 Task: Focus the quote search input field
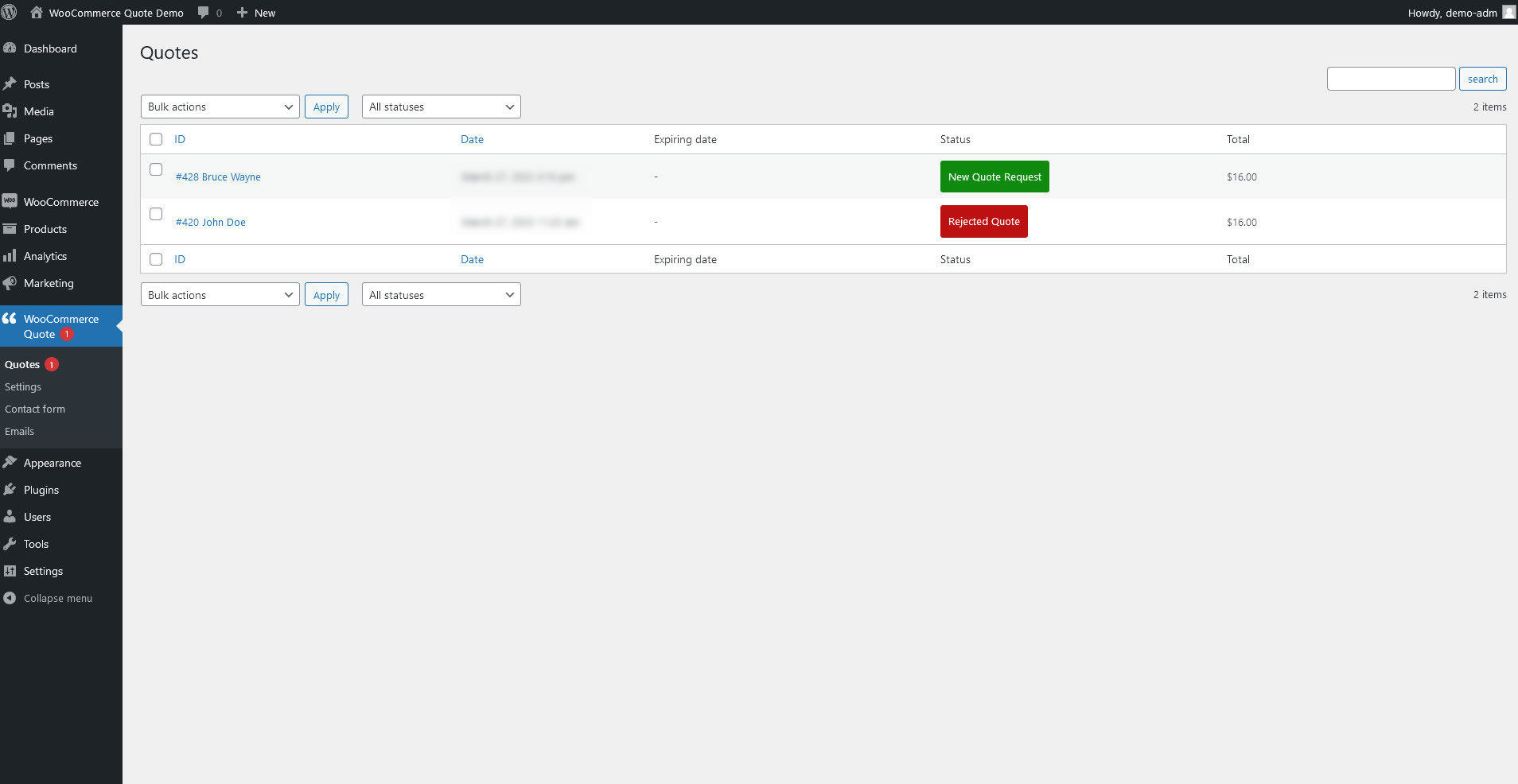[1391, 79]
